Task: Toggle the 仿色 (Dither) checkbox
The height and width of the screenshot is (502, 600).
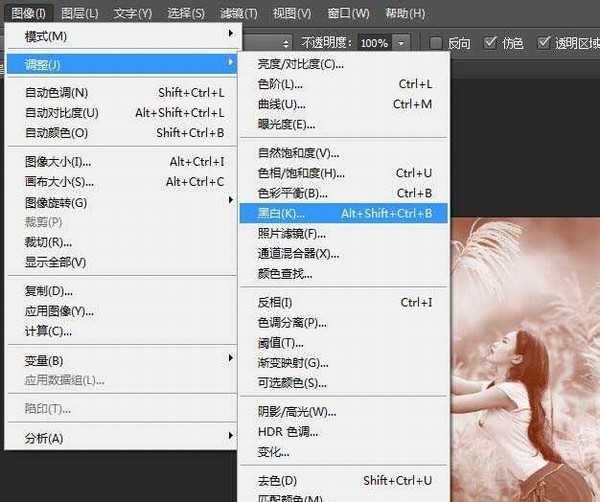Action: [491, 43]
